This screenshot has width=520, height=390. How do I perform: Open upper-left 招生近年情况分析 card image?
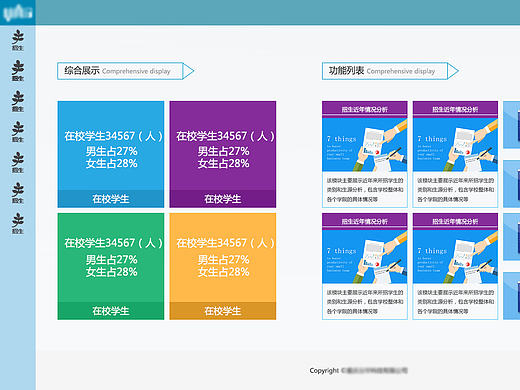coord(365,145)
